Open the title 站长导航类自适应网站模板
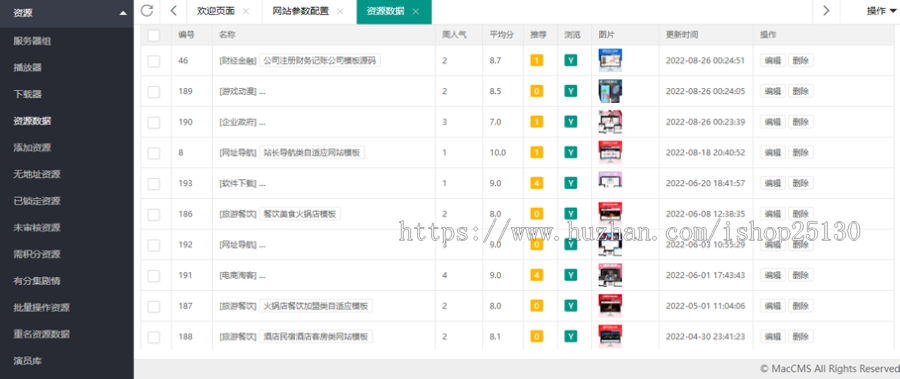The height and width of the screenshot is (379, 900). click(312, 152)
